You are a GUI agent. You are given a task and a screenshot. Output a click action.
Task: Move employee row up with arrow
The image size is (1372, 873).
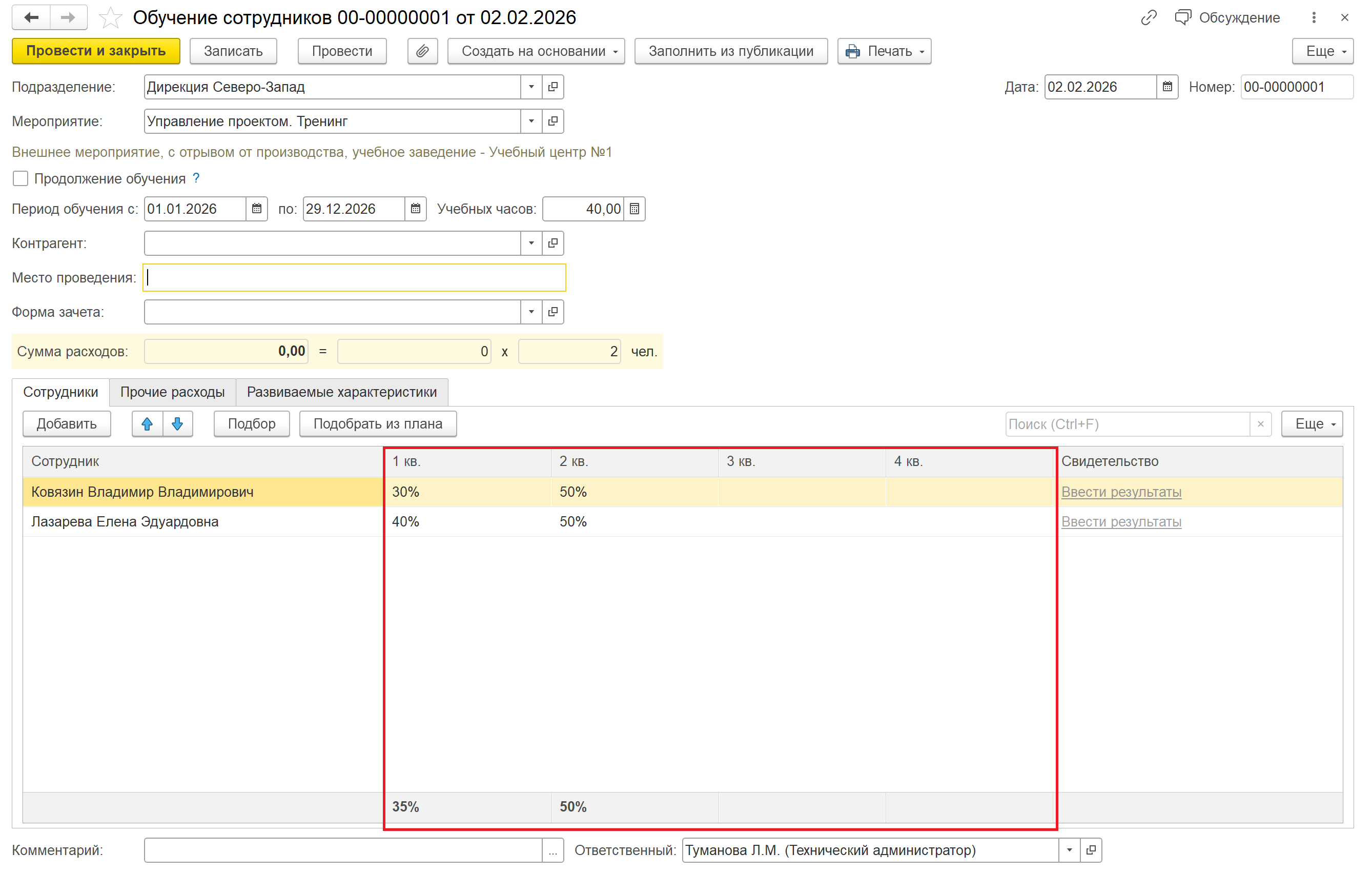pyautogui.click(x=147, y=424)
